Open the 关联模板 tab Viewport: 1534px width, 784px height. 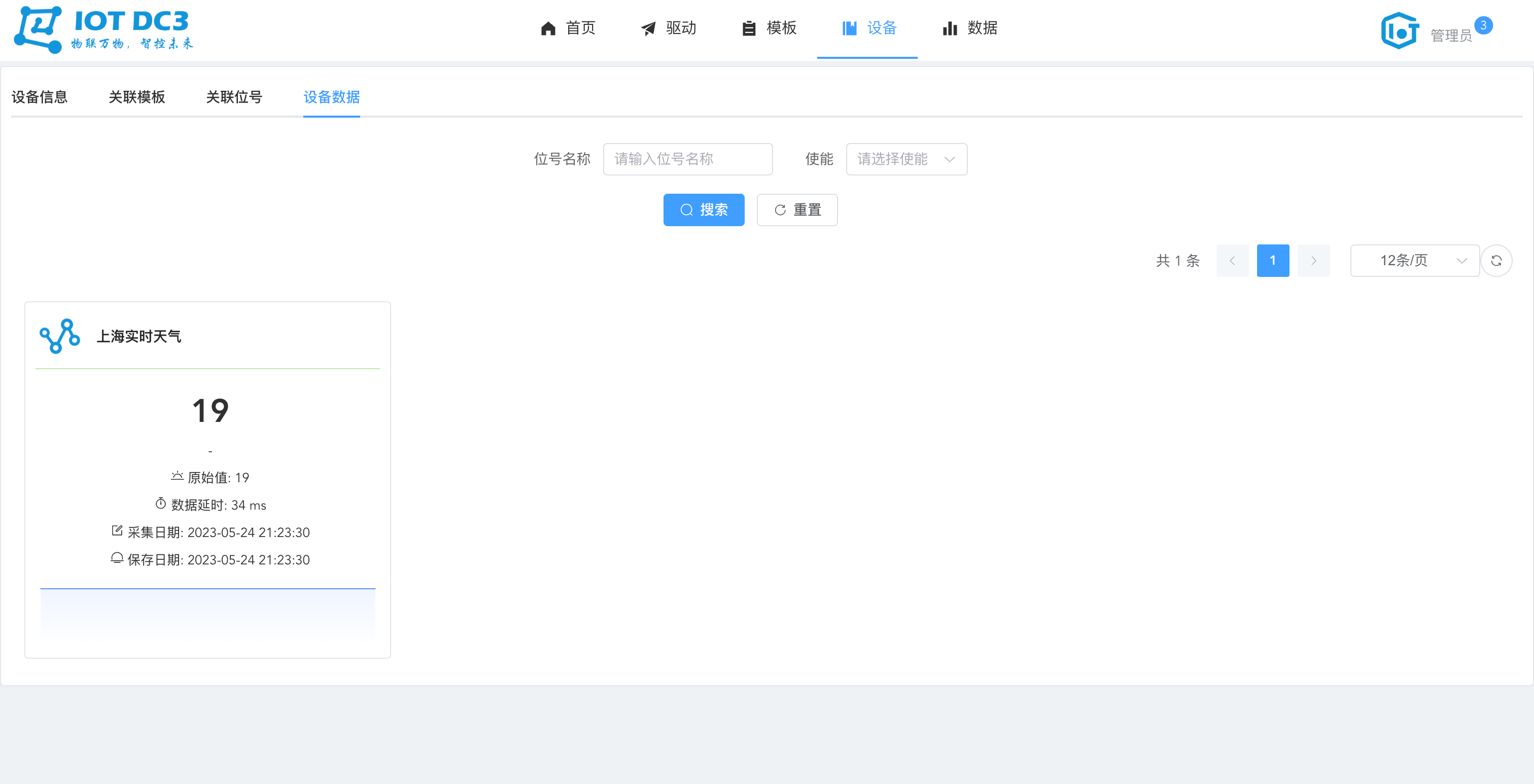(x=136, y=97)
